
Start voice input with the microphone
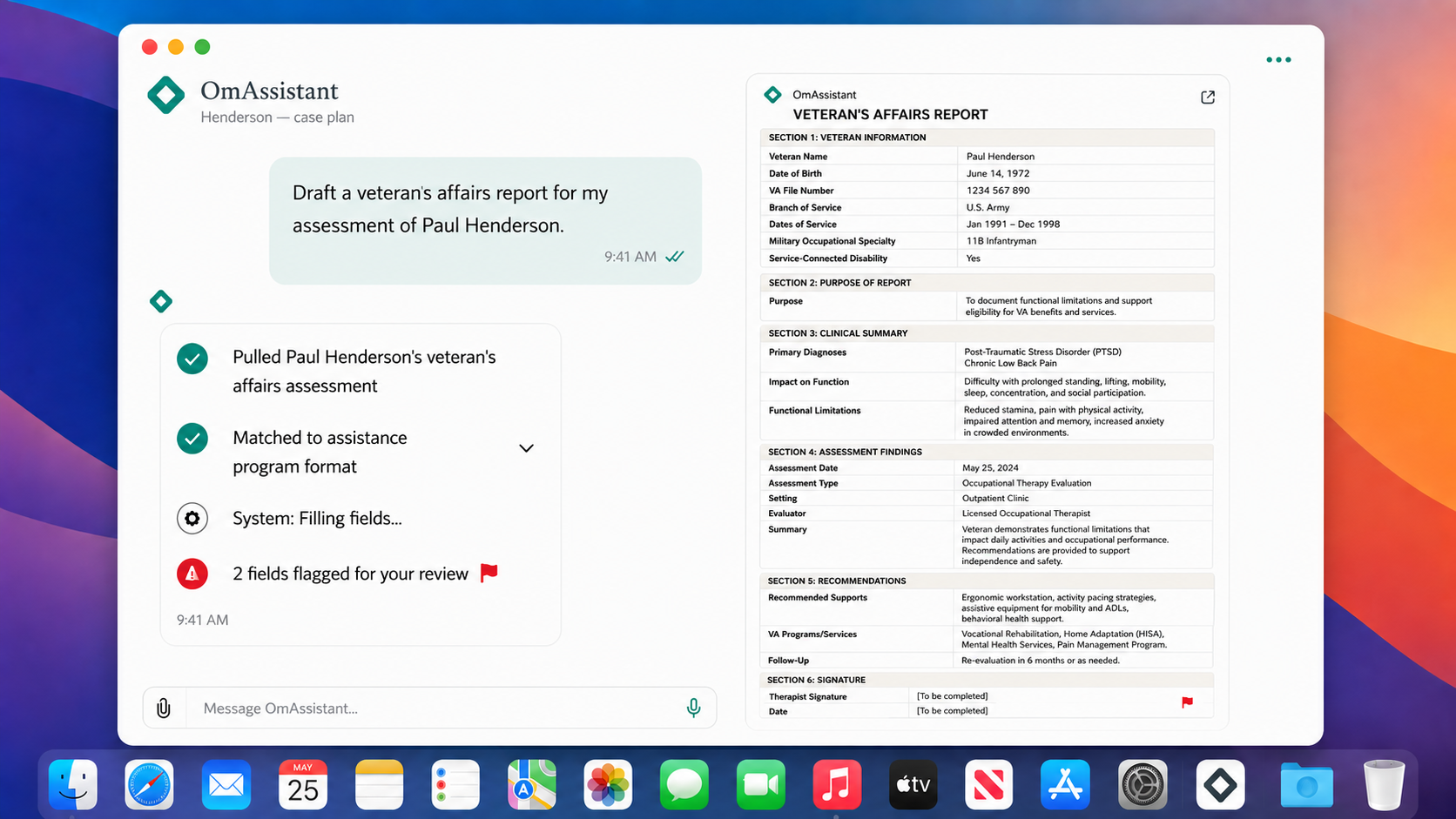[x=693, y=708]
